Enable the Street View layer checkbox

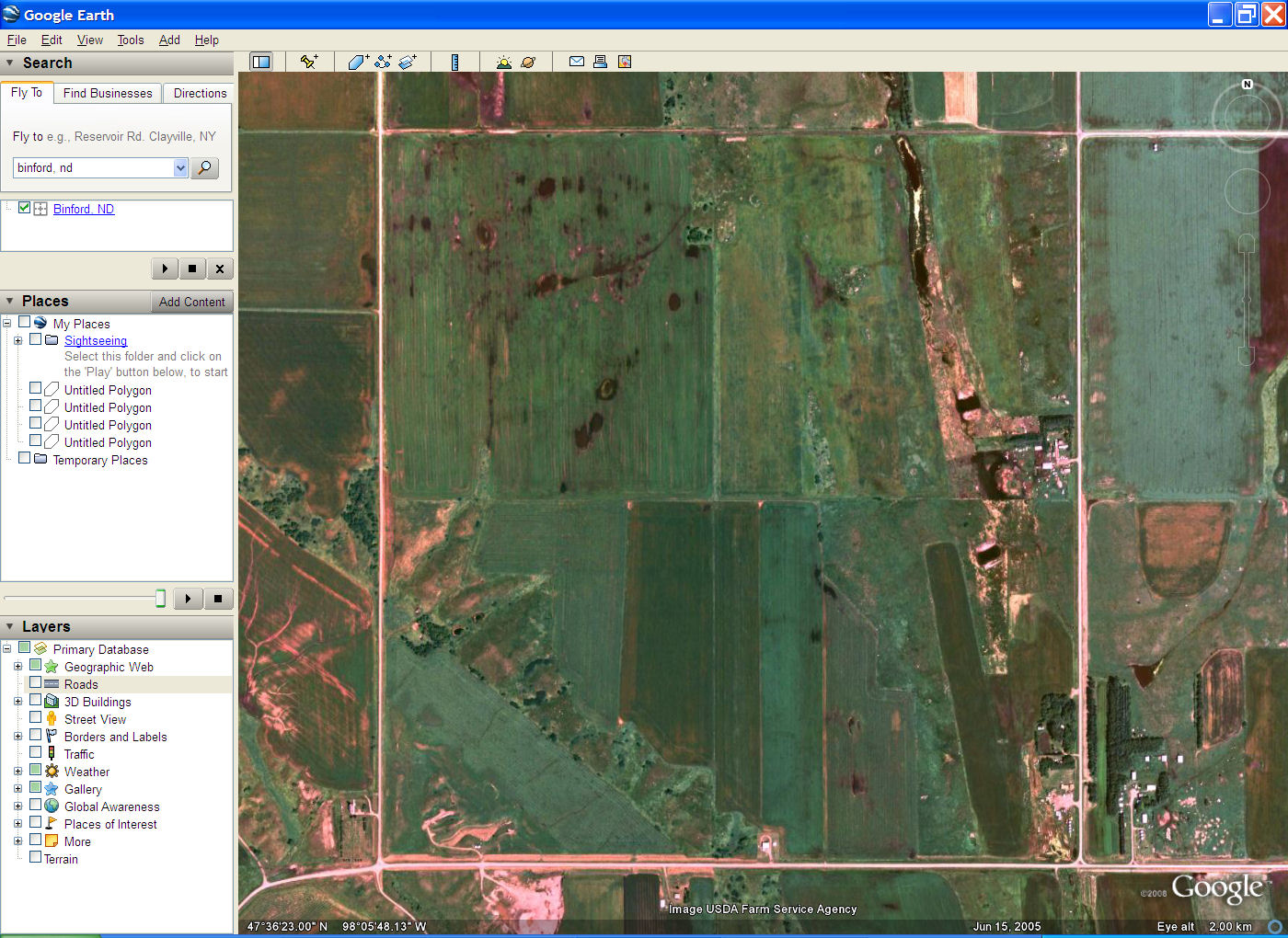pos(35,718)
